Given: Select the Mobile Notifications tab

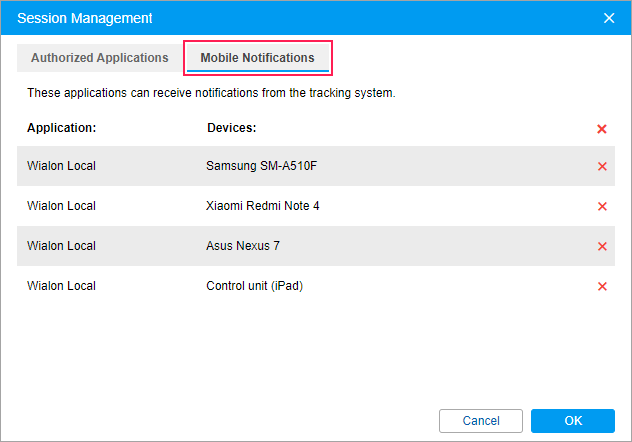Looking at the screenshot, I should coord(257,58).
